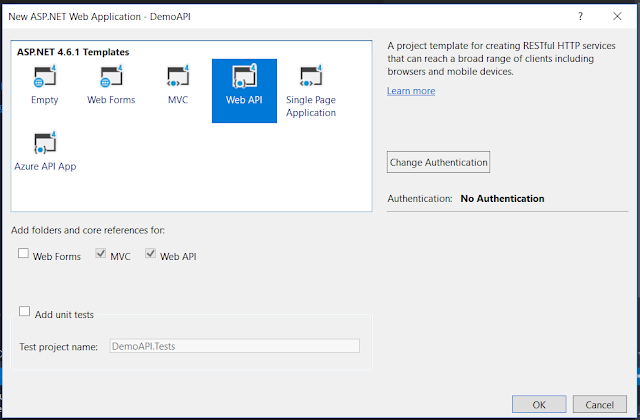
Task: Click the 'Single Page Application' label text
Action: pos(311,106)
